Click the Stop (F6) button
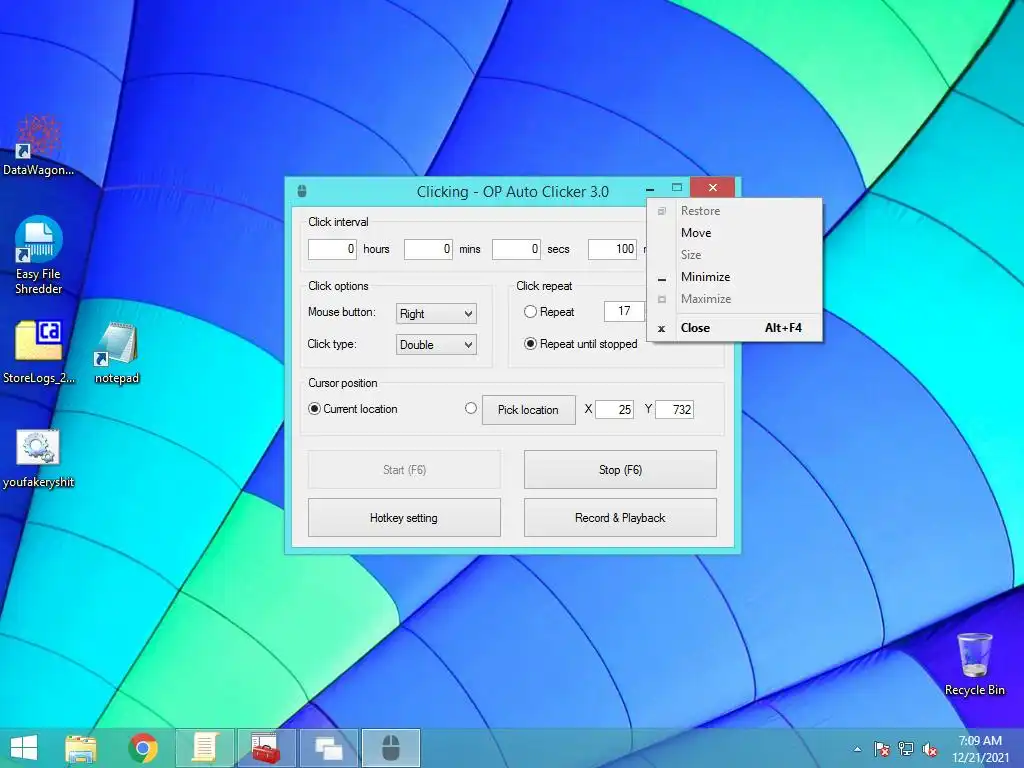Screen dimensions: 1024x768 (x=620, y=470)
